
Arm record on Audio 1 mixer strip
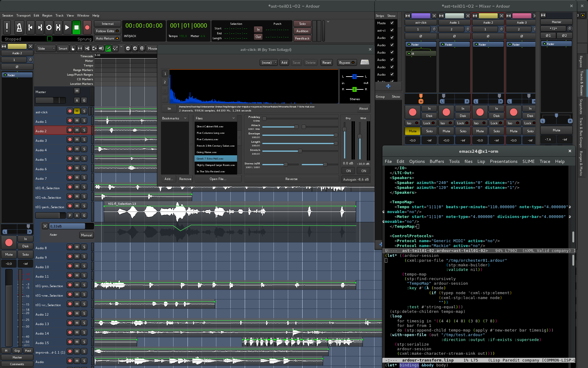click(x=446, y=112)
